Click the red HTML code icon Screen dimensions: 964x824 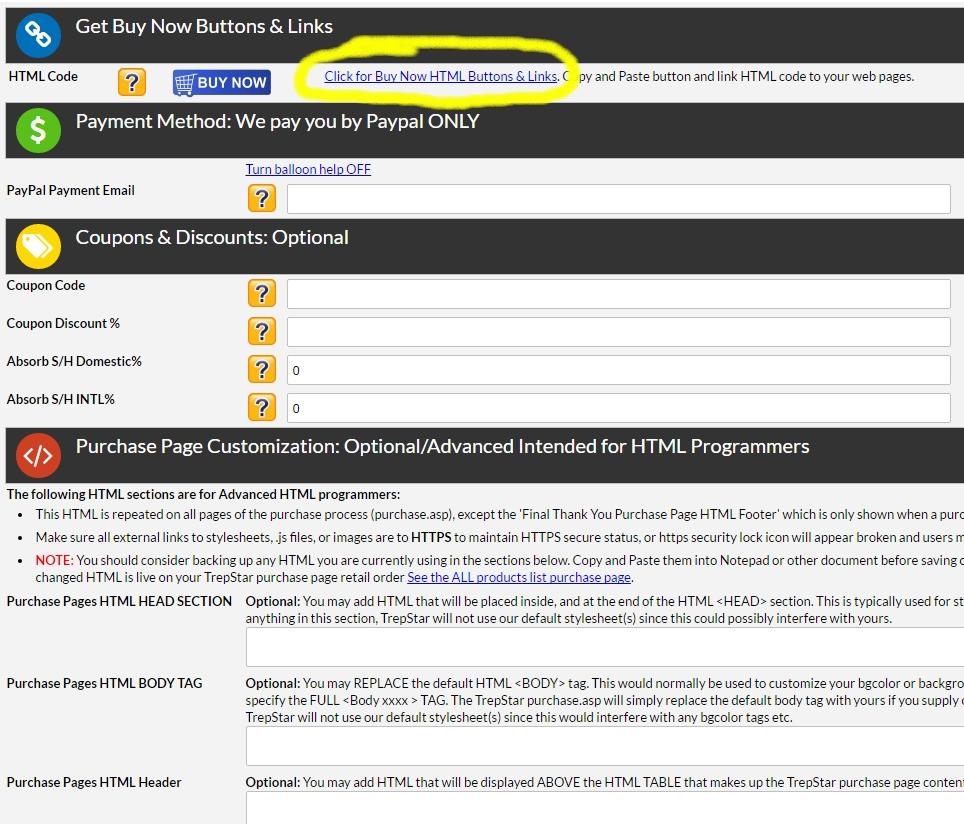(38, 456)
